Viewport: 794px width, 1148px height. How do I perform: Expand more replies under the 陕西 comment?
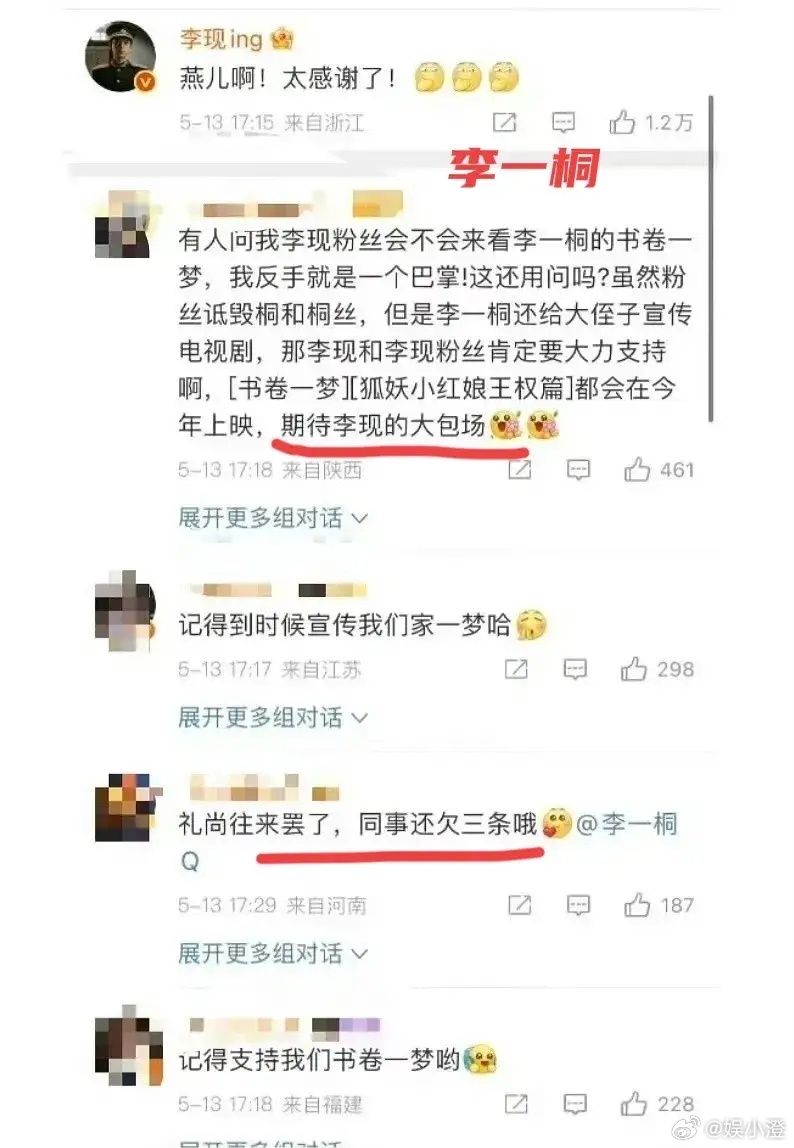point(272,518)
